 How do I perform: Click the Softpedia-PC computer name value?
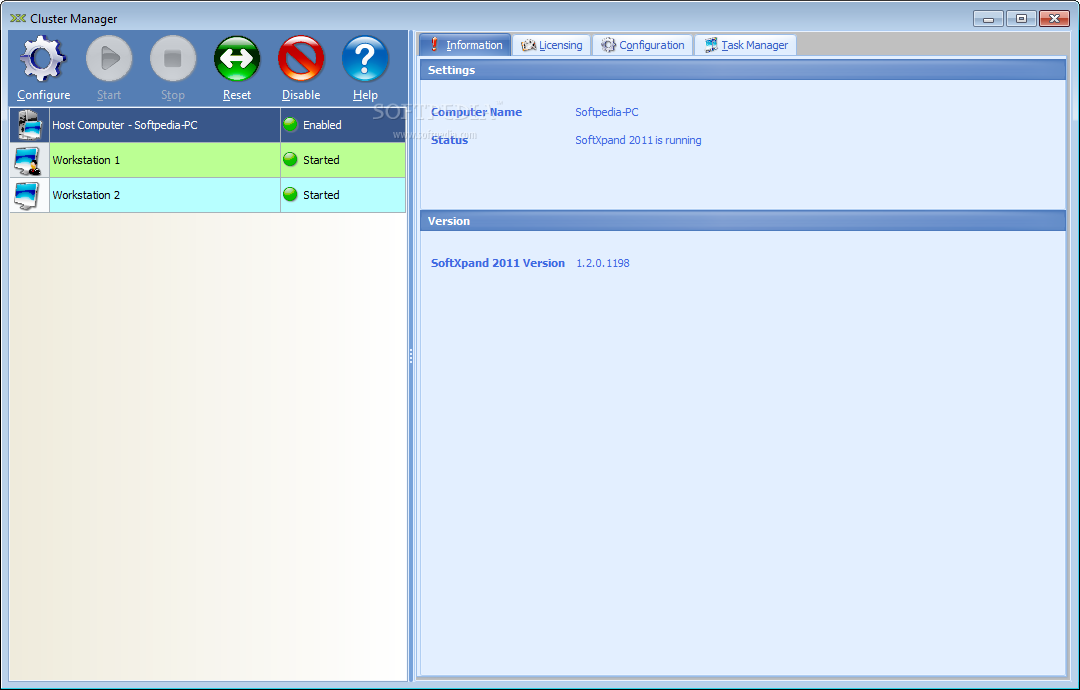607,112
